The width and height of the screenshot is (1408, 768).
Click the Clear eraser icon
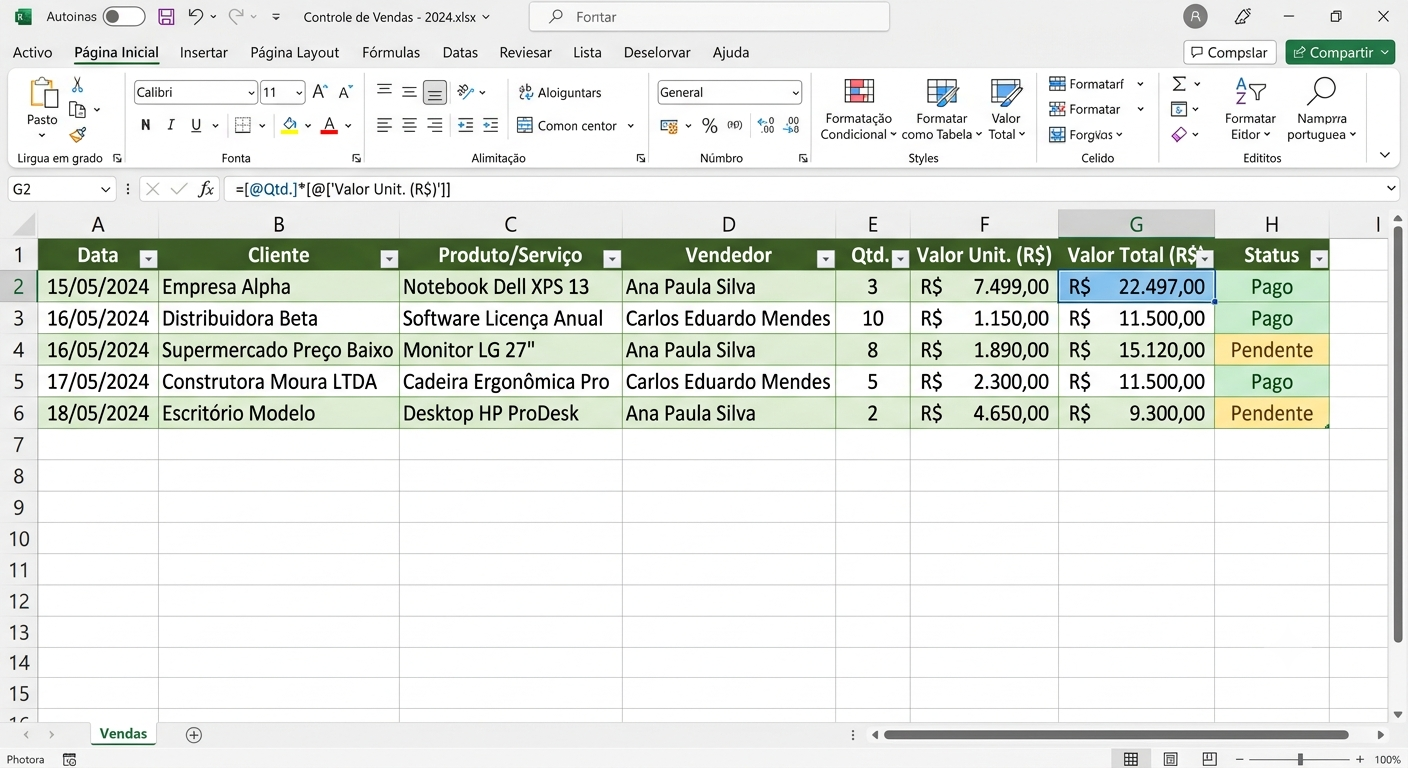point(1179,134)
